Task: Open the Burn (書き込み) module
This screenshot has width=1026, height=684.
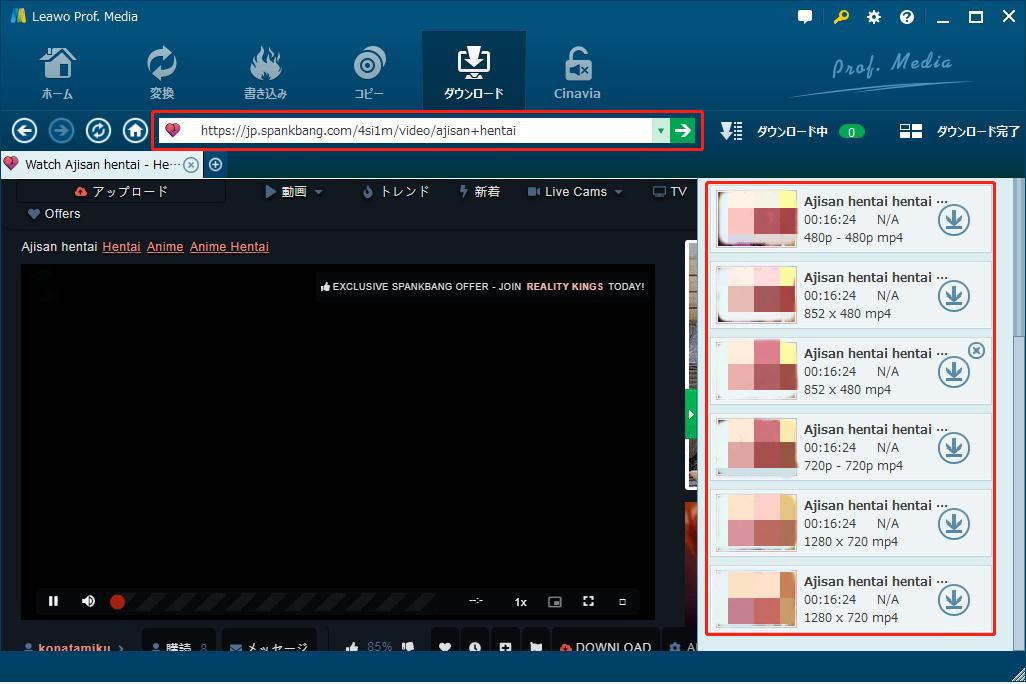Action: pyautogui.click(x=265, y=73)
